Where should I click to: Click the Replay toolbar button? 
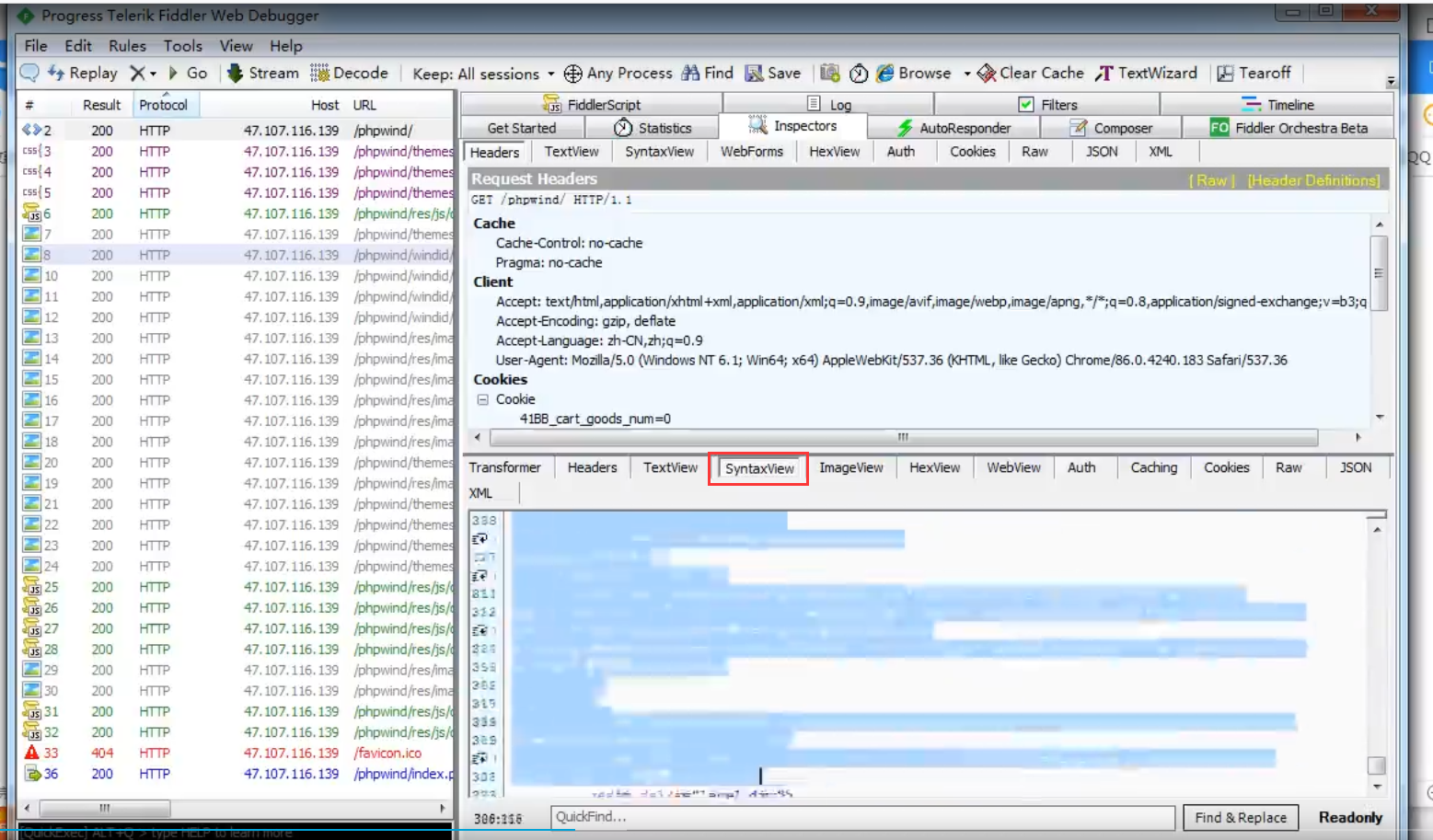click(83, 73)
